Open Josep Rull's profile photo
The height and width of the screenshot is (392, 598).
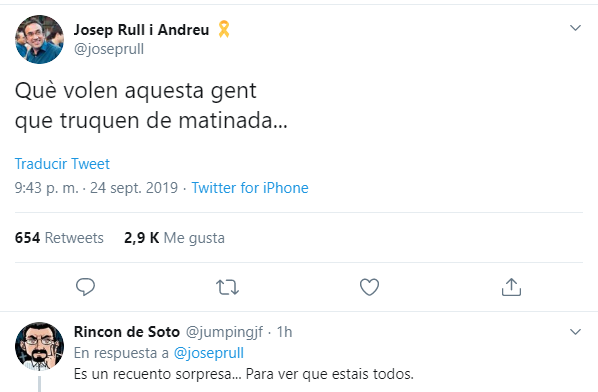coord(39,39)
